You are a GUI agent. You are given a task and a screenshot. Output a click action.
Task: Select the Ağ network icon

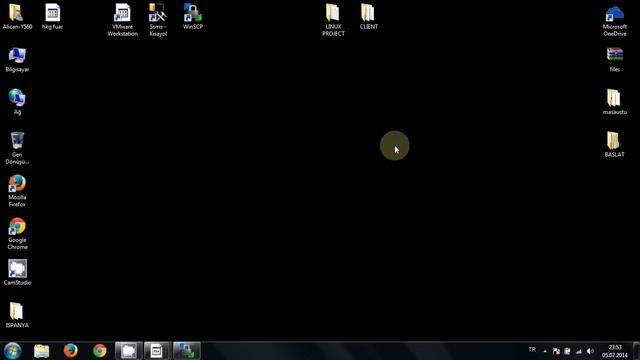tap(17, 102)
